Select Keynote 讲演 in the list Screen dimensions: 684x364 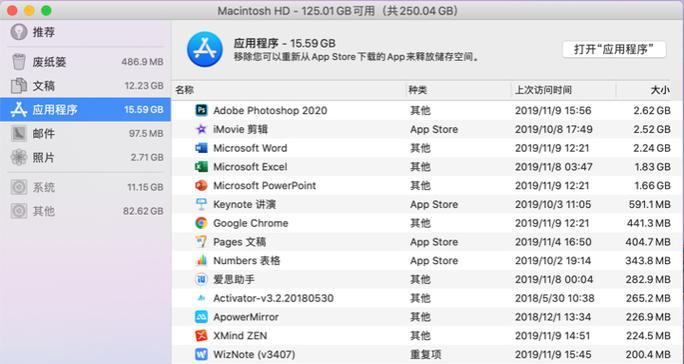pyautogui.click(x=244, y=204)
